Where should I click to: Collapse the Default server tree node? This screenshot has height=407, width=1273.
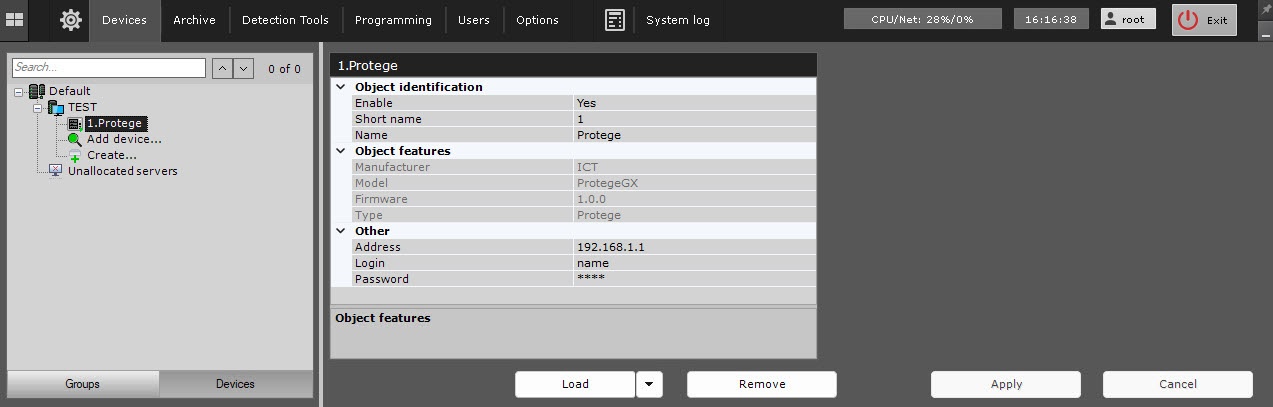pyautogui.click(x=18, y=91)
